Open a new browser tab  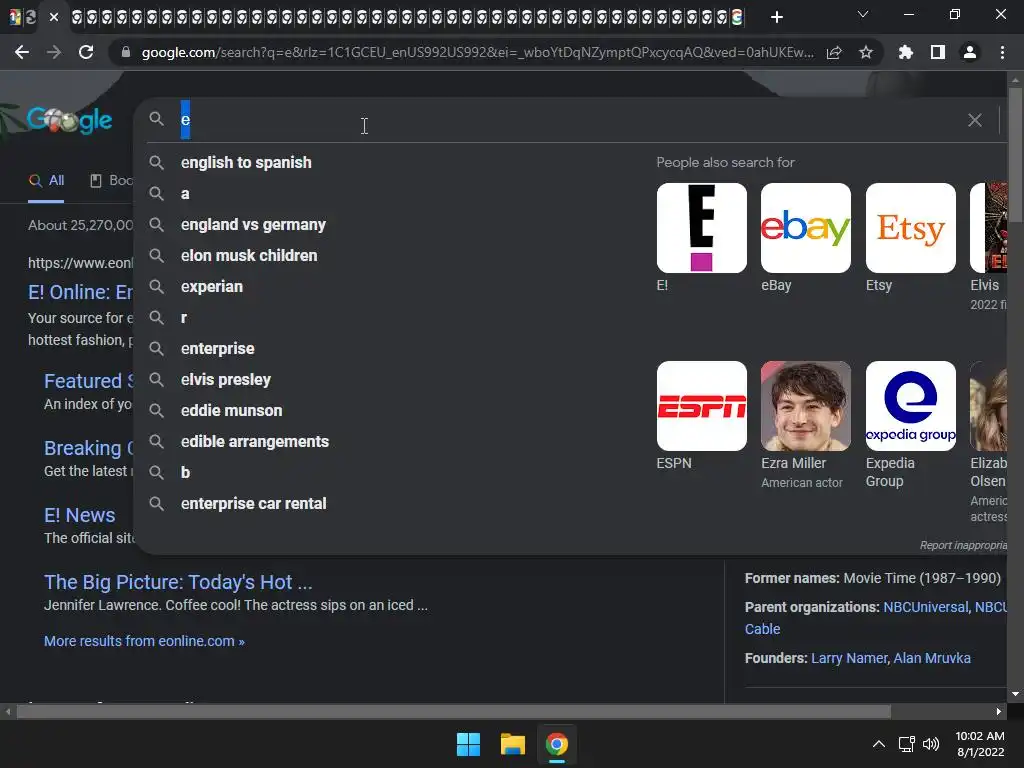pyautogui.click(x=776, y=17)
